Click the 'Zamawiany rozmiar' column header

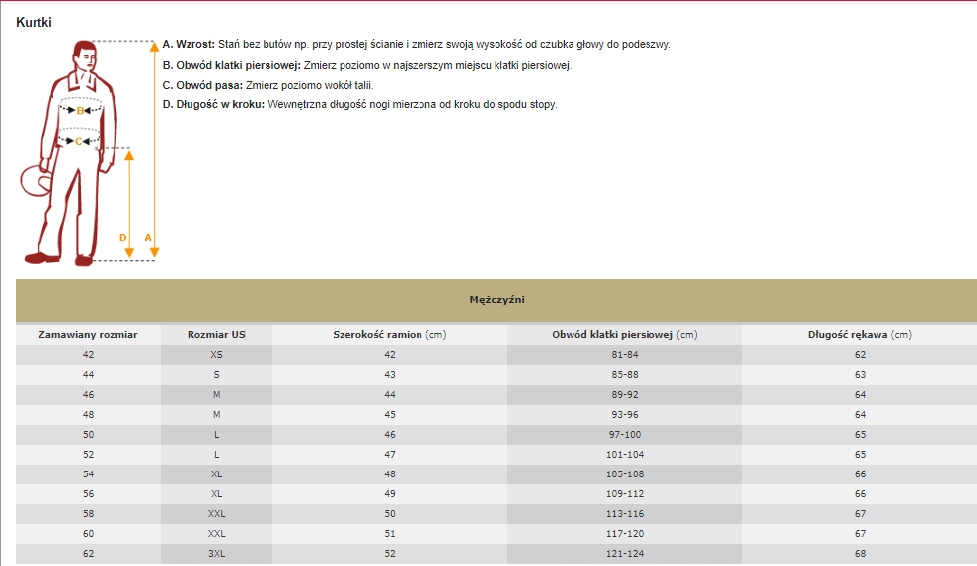[88, 335]
